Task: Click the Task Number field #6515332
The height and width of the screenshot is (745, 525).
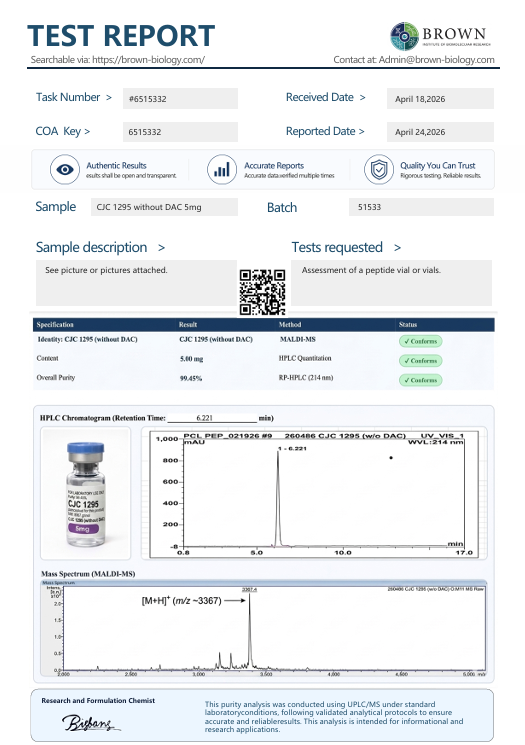Action: coord(181,99)
